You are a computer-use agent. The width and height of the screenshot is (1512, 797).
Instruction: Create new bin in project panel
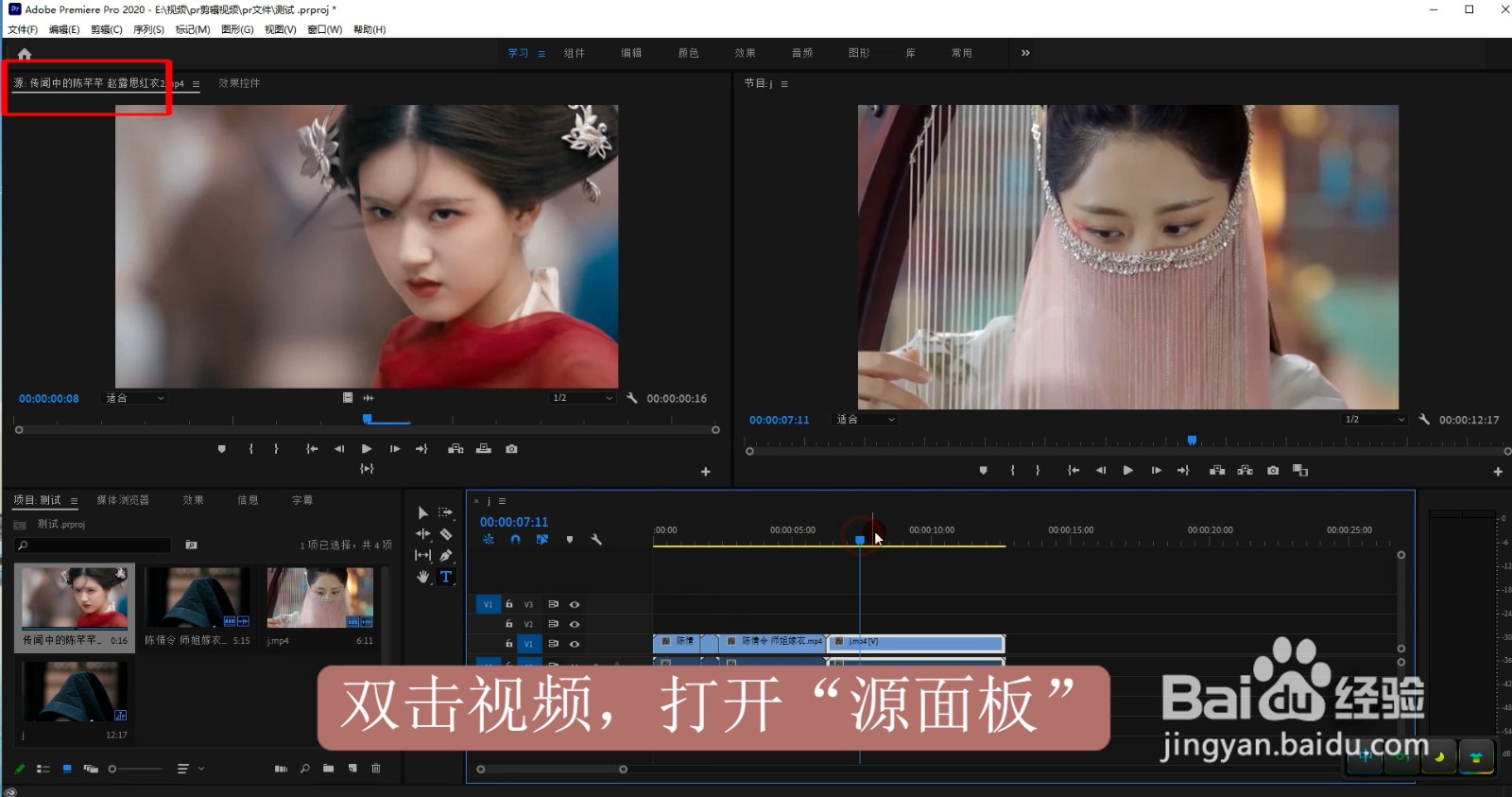point(328,769)
